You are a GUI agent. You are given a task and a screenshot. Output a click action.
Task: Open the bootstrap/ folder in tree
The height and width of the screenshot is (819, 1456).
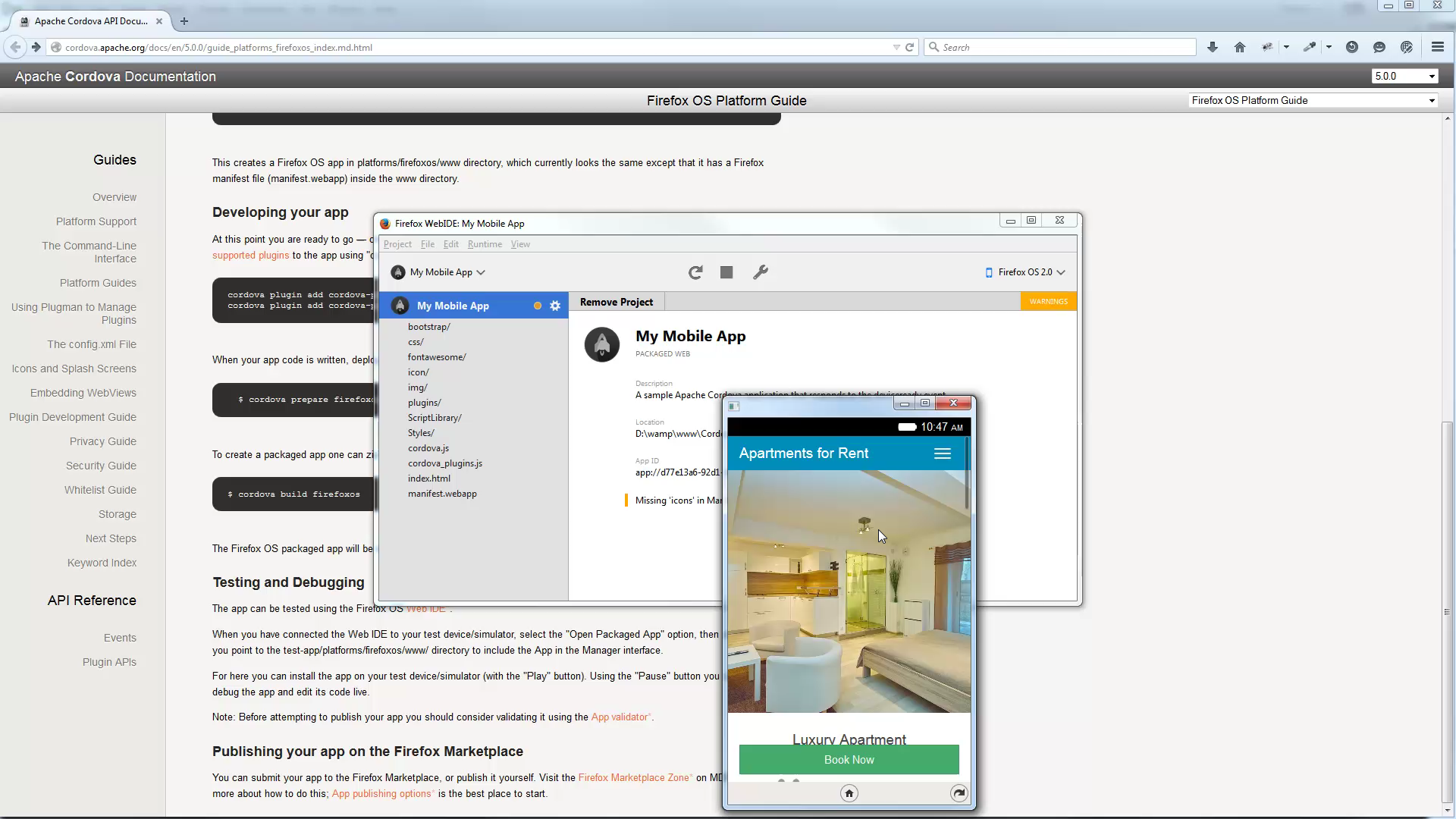pos(429,327)
